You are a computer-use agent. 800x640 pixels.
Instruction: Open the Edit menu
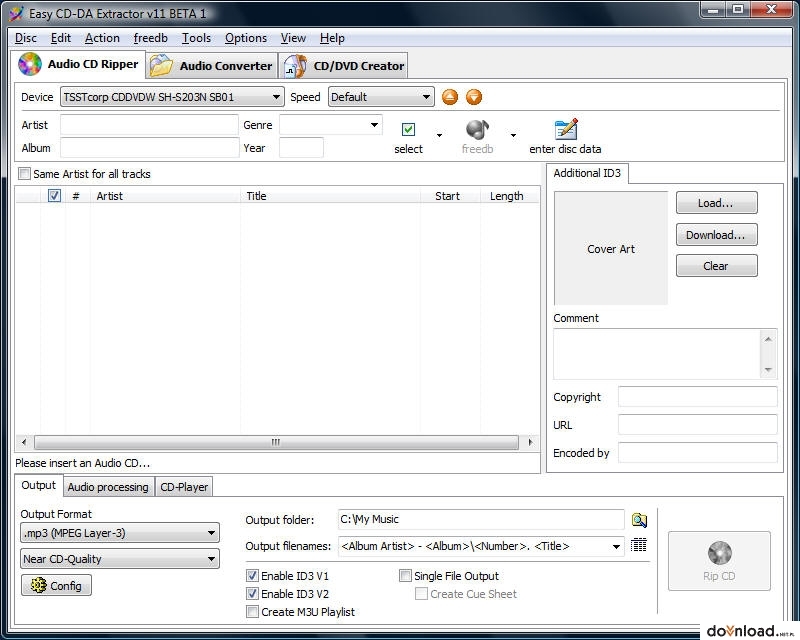(x=61, y=38)
